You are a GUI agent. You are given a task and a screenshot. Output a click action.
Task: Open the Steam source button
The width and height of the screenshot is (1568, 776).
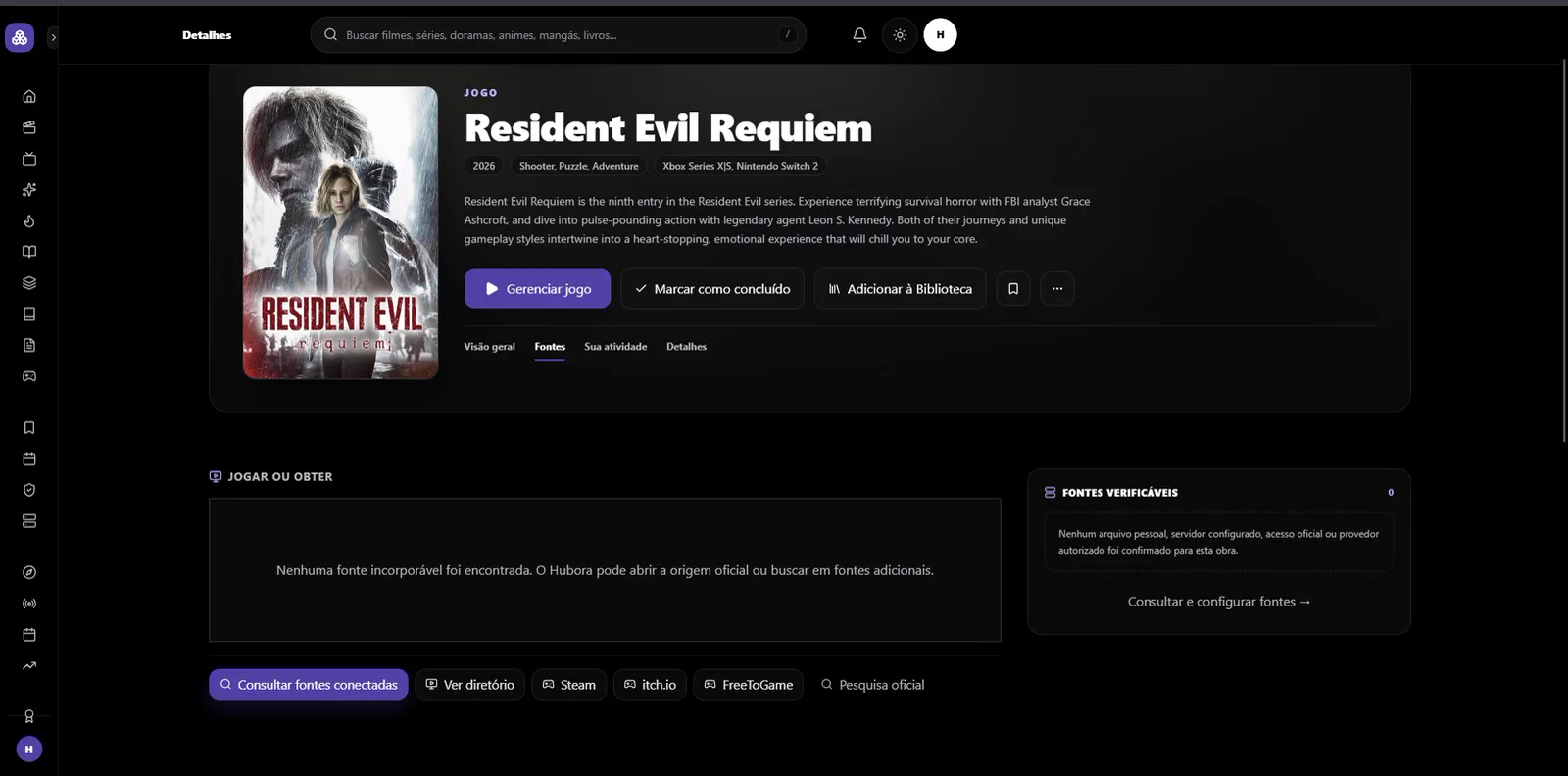(x=569, y=685)
